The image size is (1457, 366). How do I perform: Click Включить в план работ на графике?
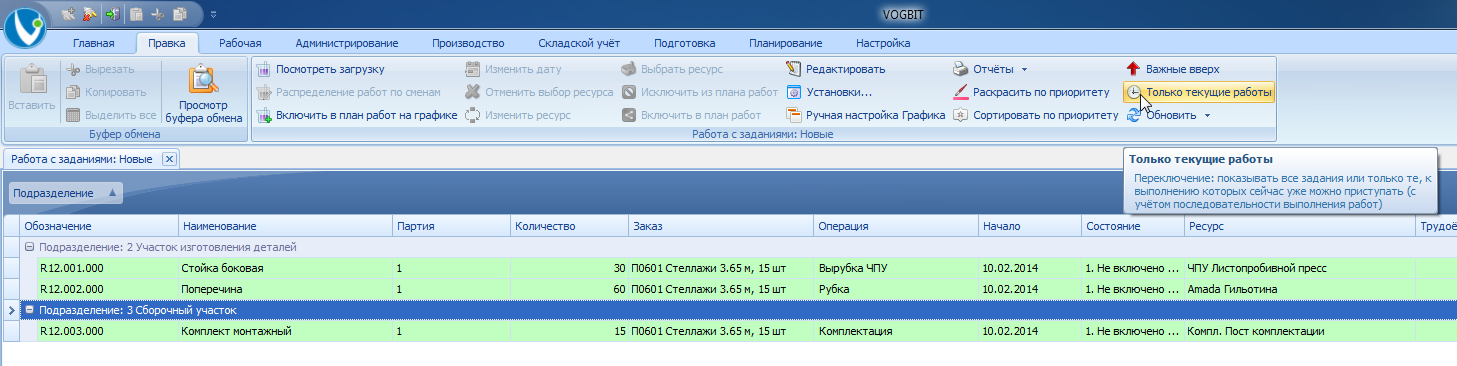click(x=356, y=115)
